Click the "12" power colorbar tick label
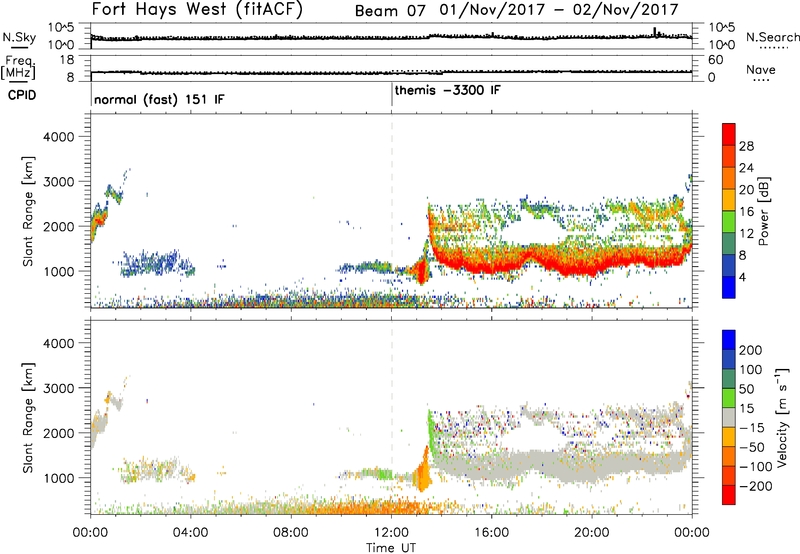 click(x=746, y=233)
